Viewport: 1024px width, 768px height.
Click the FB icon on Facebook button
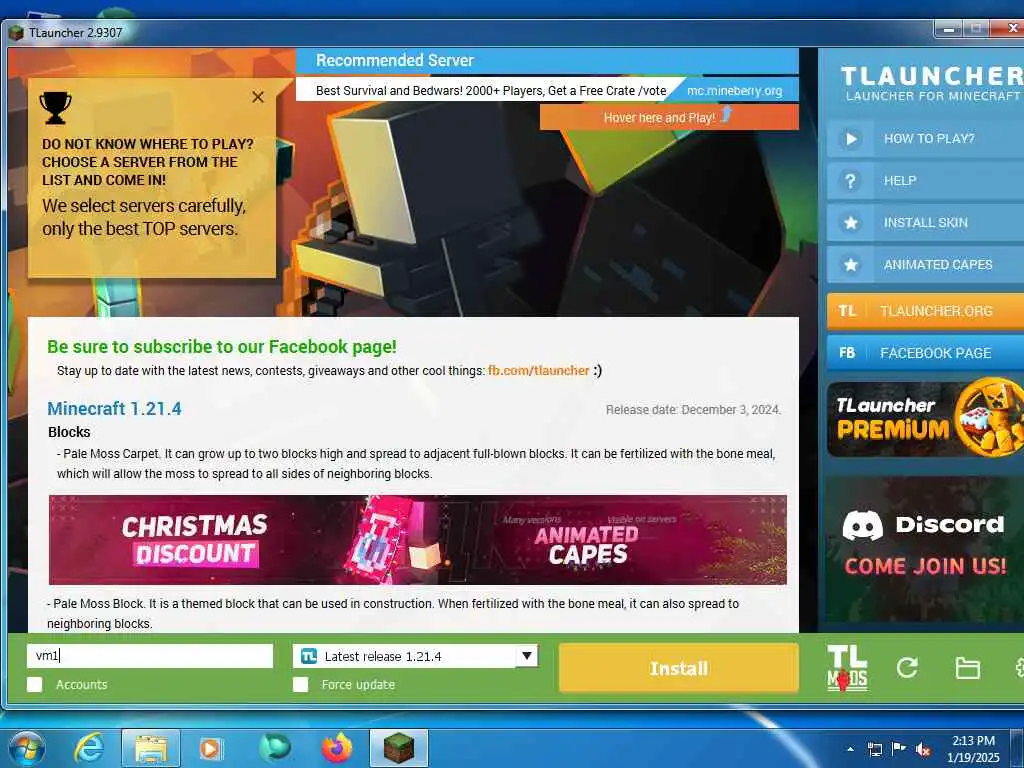(847, 353)
